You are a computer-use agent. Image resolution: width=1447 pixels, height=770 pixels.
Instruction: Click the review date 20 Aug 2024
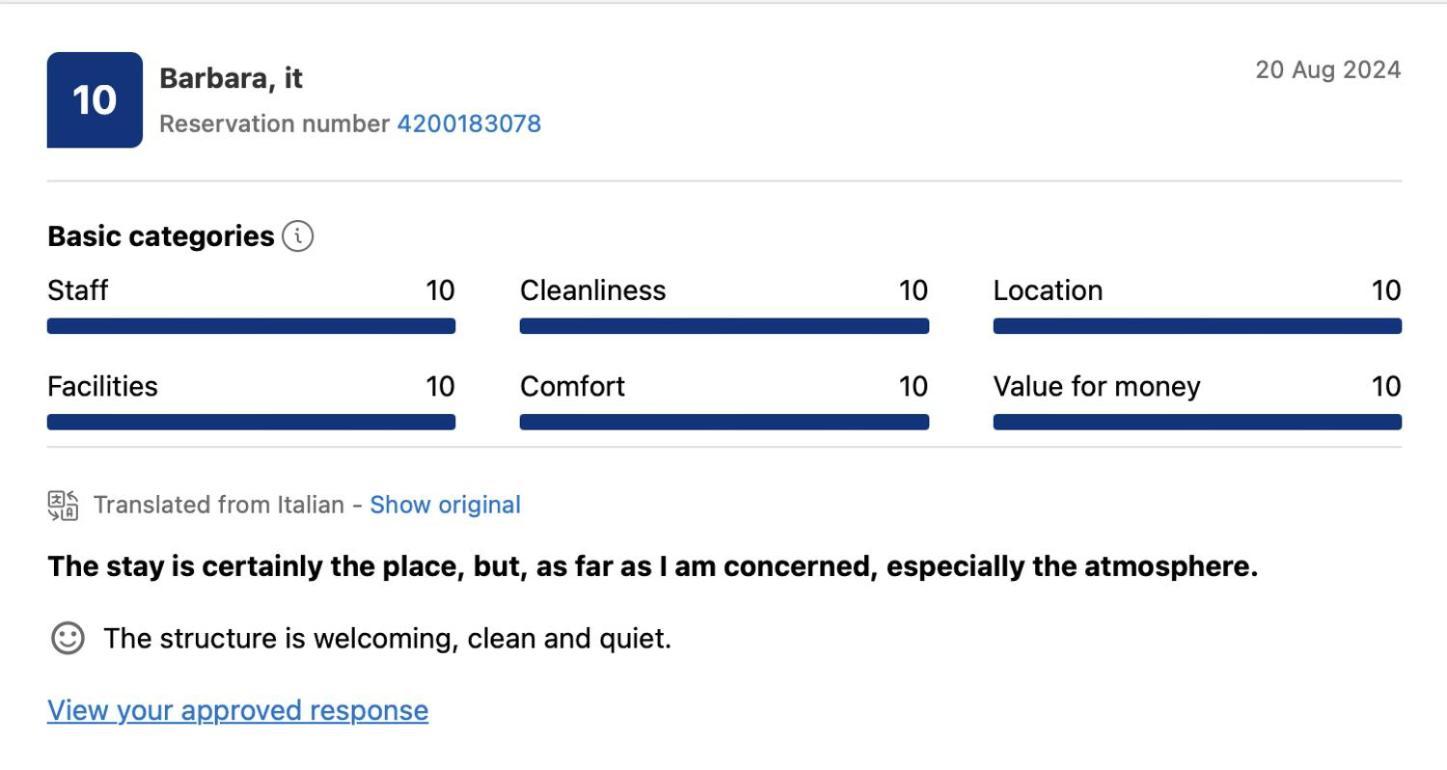[x=1328, y=70]
